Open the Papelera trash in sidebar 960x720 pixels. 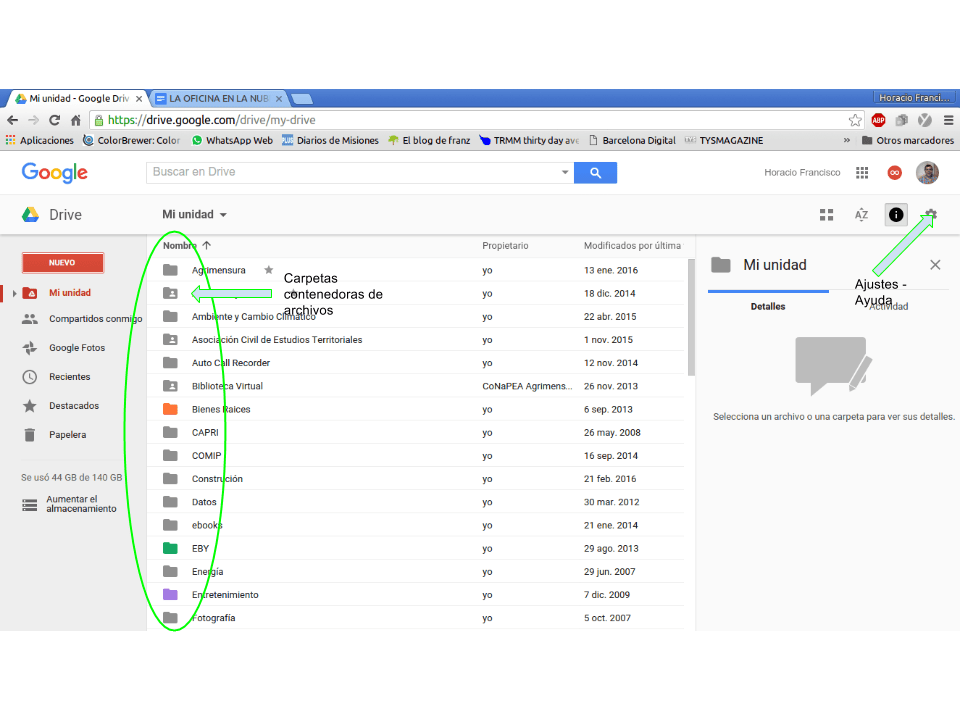[x=67, y=435]
